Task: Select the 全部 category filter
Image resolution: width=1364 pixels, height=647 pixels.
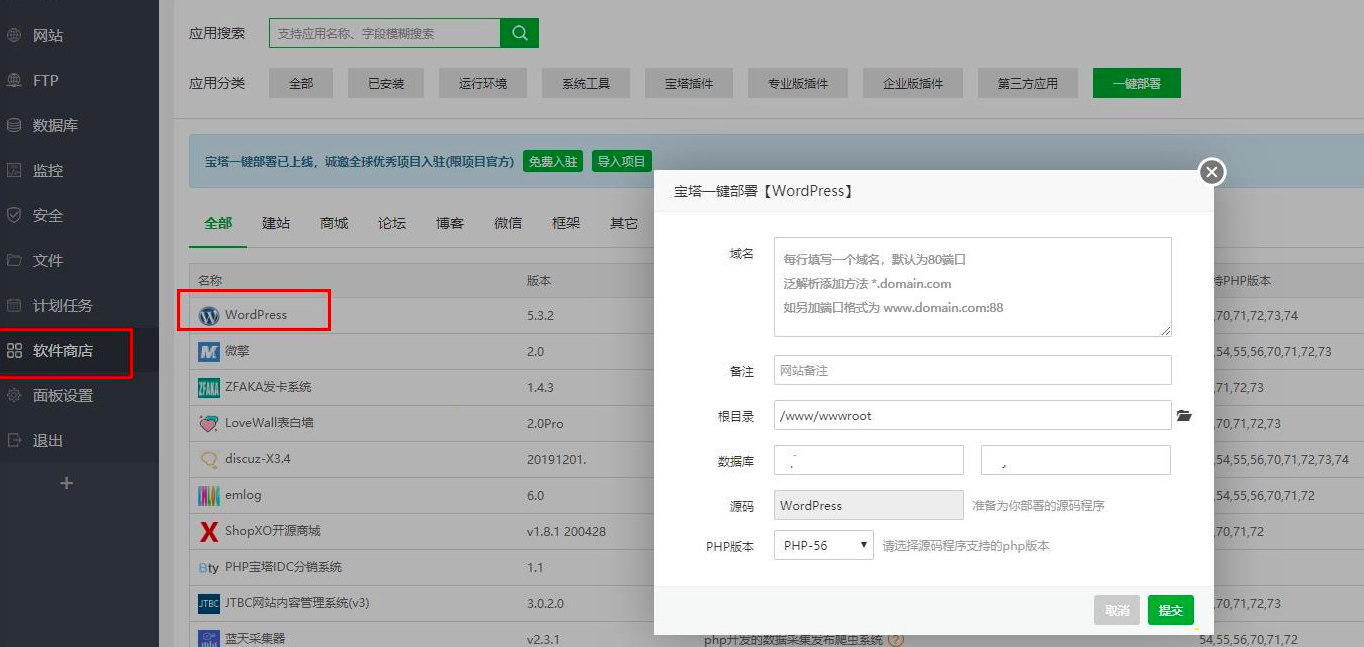Action: 301,83
